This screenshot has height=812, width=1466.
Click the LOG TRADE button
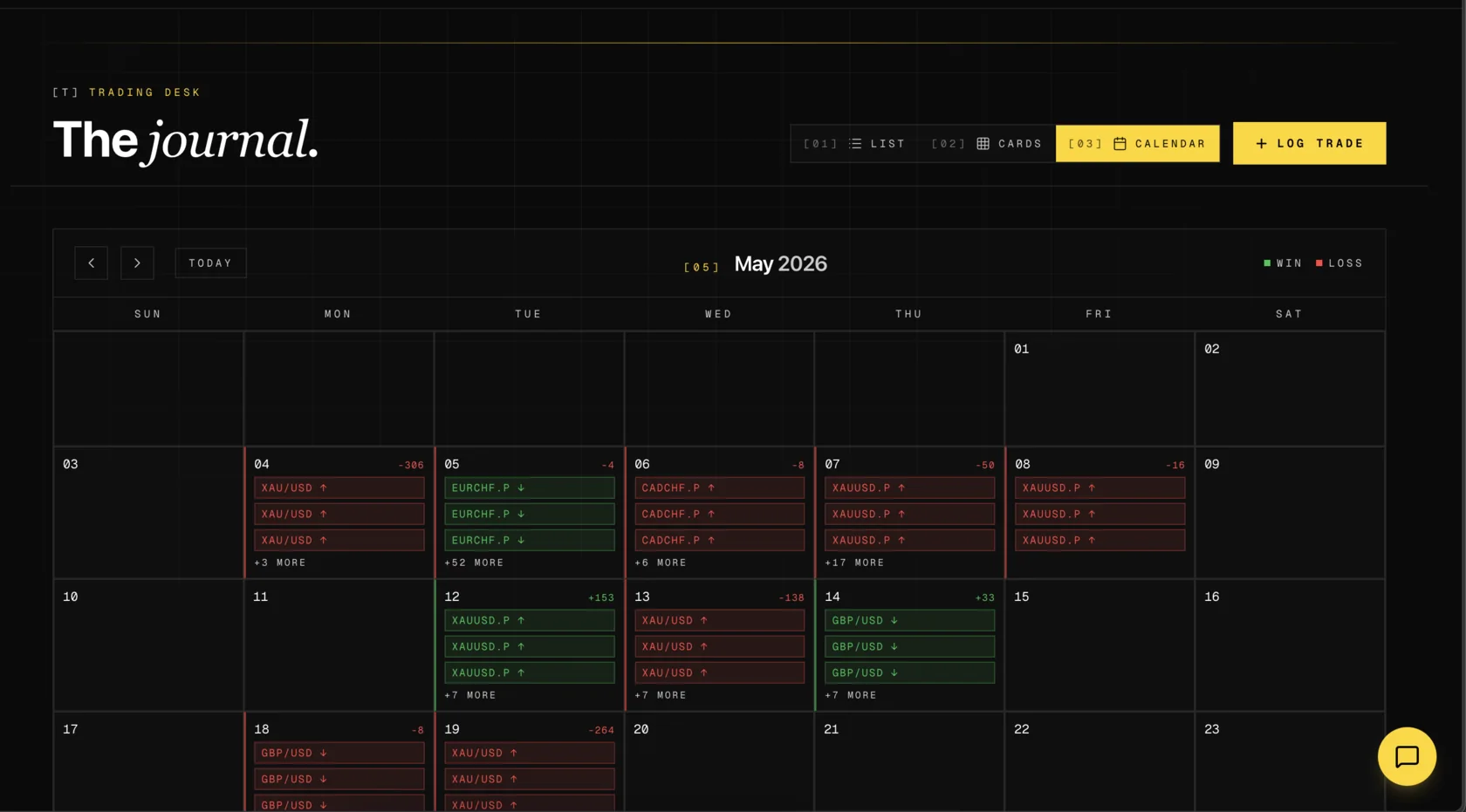[x=1309, y=143]
